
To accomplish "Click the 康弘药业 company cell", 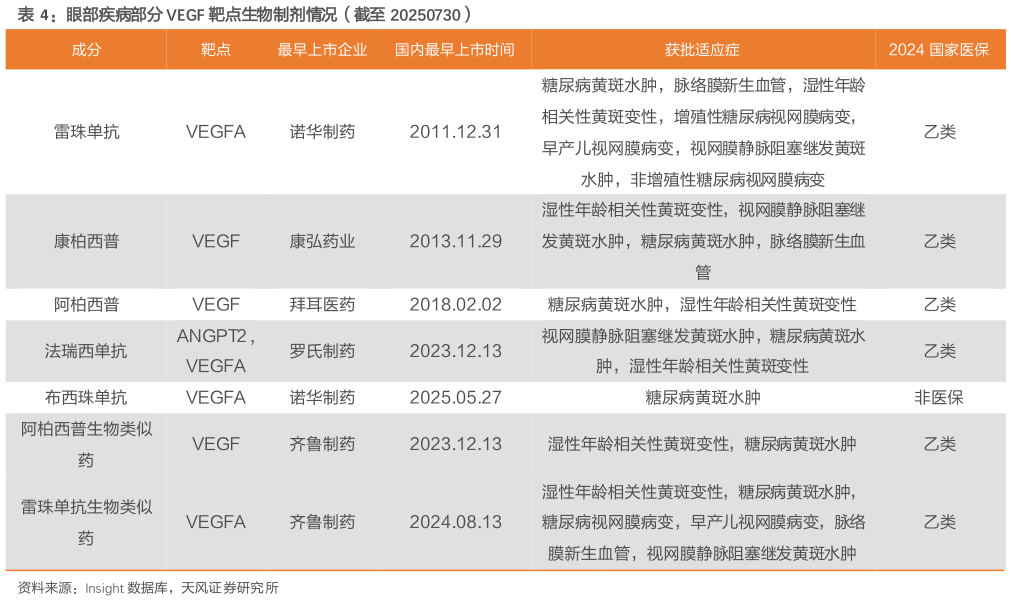I will [322, 241].
